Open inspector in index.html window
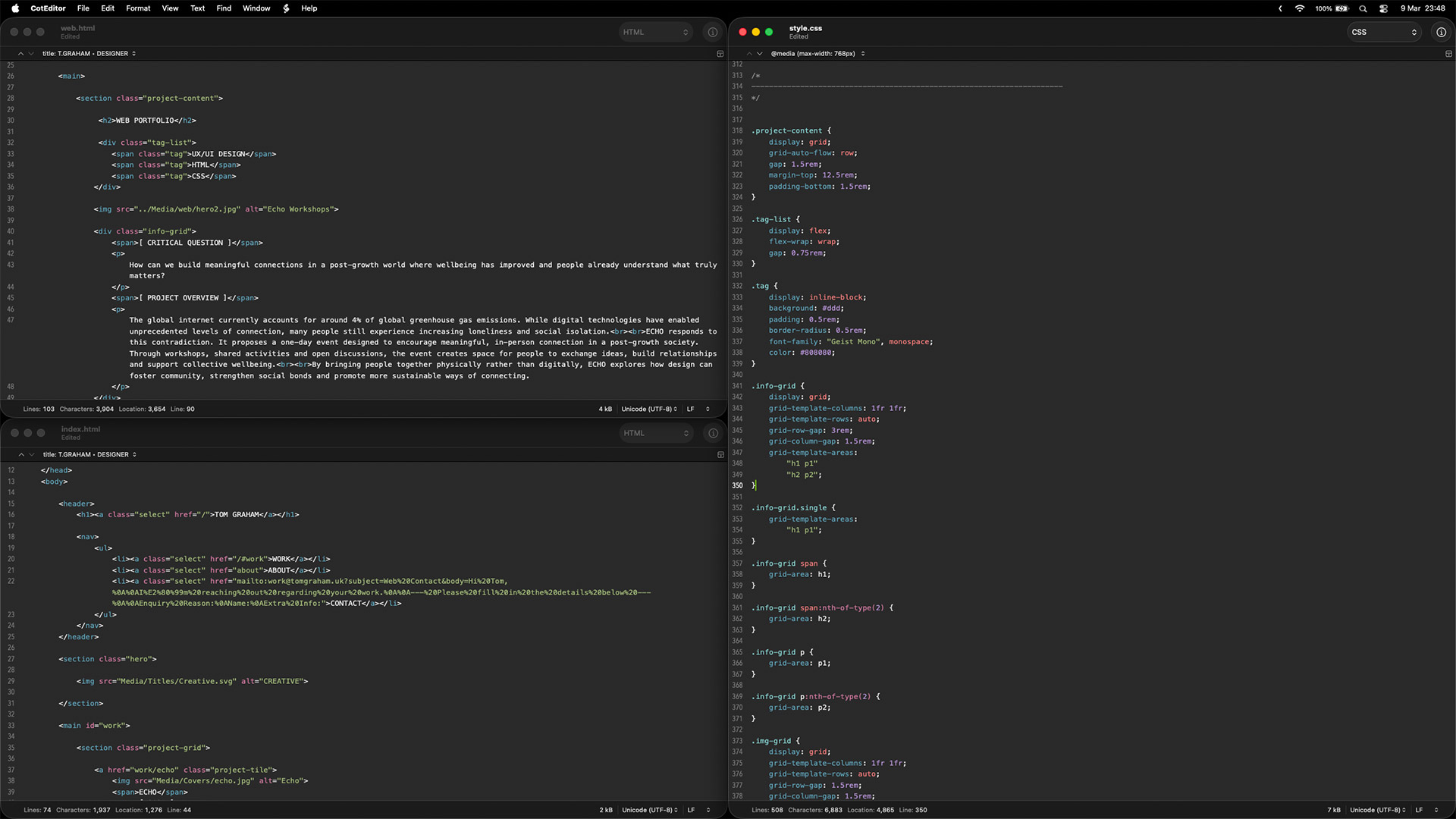This screenshot has width=1456, height=819. [x=713, y=433]
